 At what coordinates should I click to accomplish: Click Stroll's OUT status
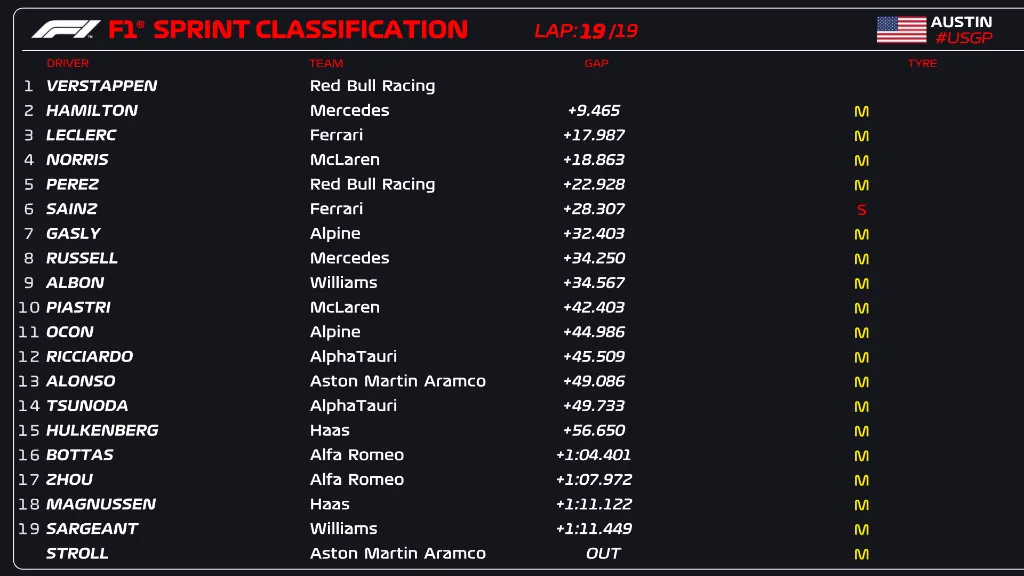tap(603, 554)
